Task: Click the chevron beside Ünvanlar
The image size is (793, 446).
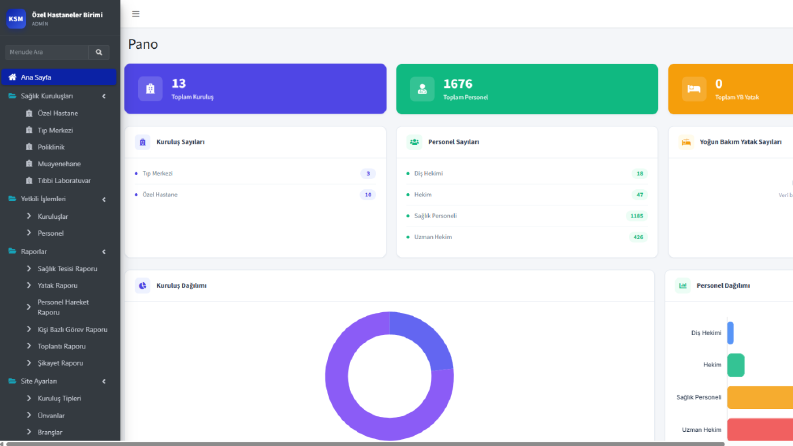Action: click(x=29, y=415)
